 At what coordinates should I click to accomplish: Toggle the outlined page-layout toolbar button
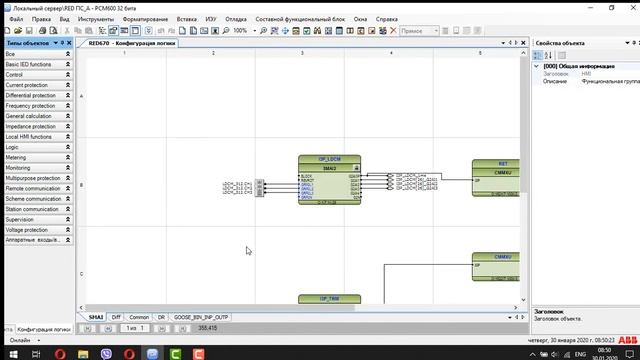click(135, 31)
